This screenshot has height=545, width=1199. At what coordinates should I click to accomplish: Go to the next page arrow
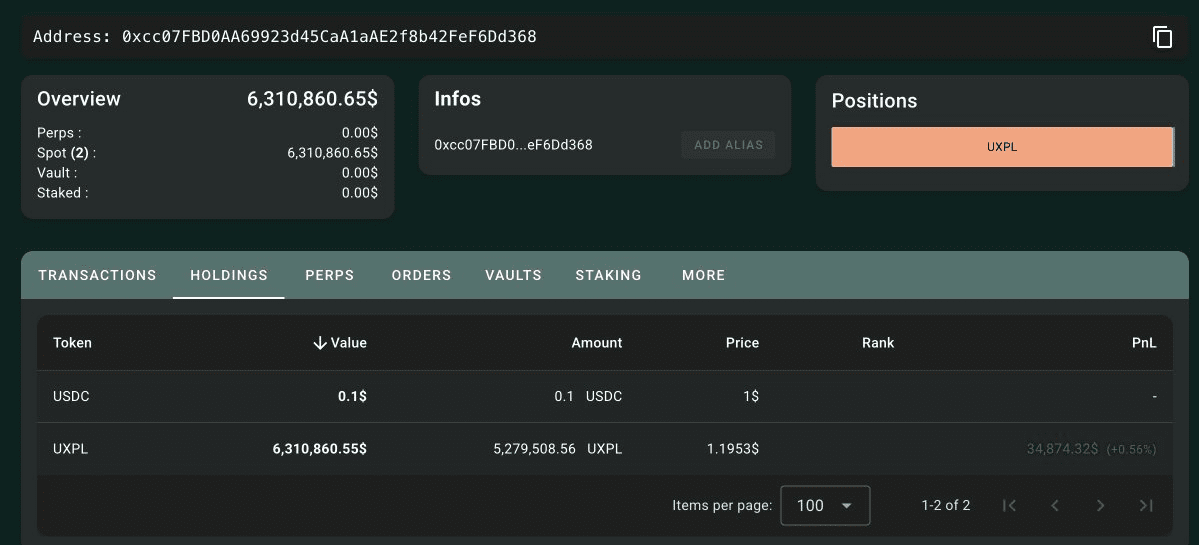[x=1100, y=505]
